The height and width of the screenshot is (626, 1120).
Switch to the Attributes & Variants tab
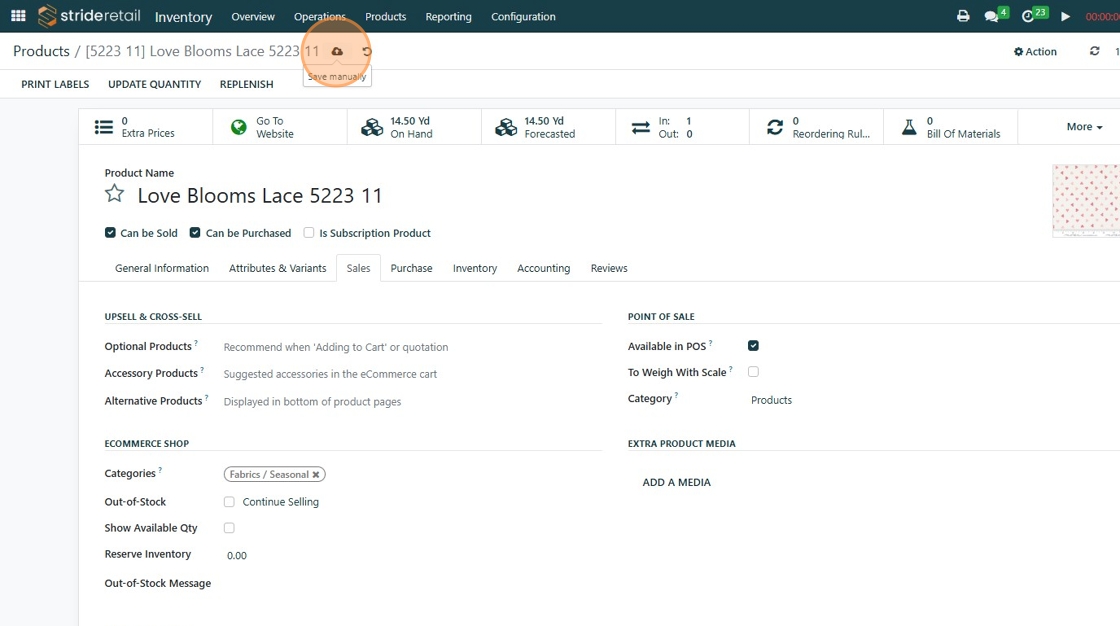277,268
